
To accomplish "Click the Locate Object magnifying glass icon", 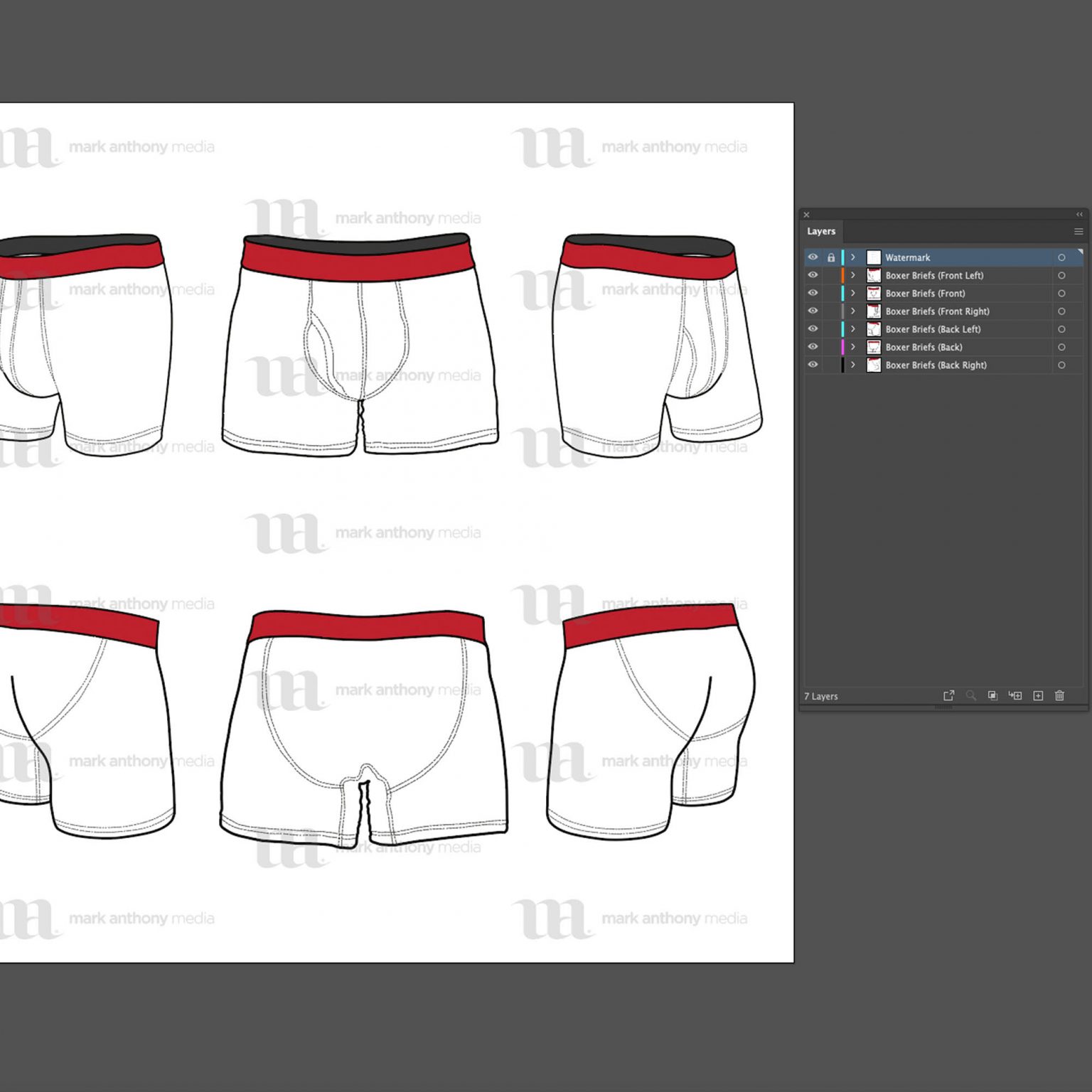I will (x=971, y=696).
